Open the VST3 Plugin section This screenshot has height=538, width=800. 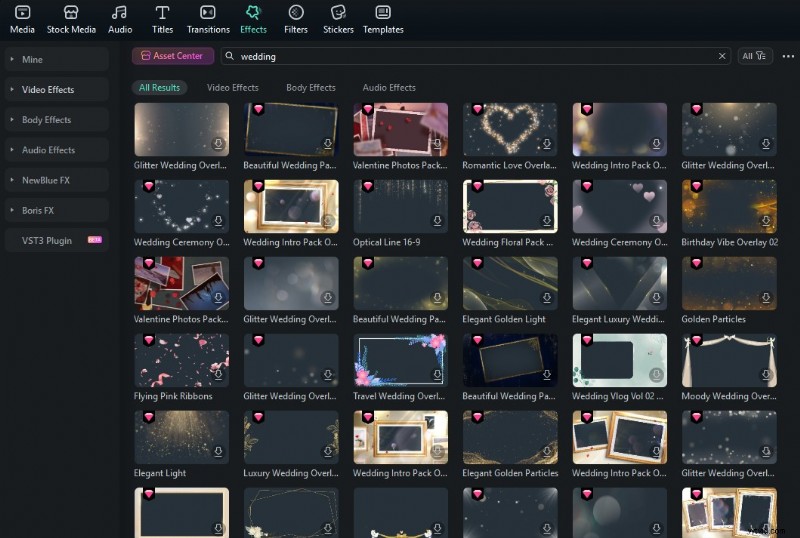(x=57, y=240)
